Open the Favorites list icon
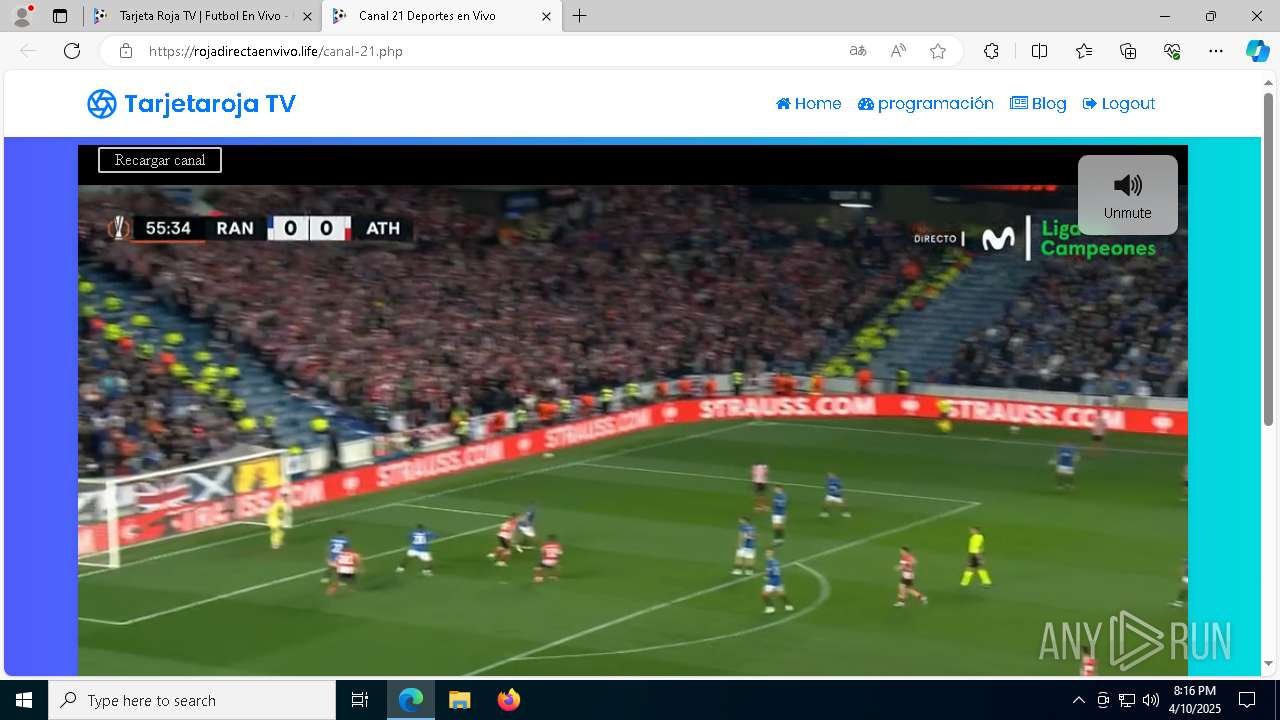 click(x=1084, y=51)
